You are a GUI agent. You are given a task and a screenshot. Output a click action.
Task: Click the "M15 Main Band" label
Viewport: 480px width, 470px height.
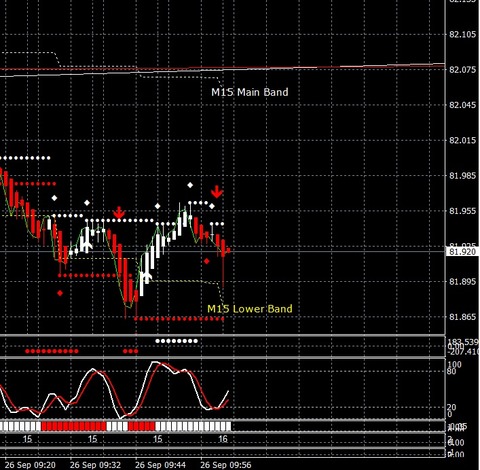(250, 92)
